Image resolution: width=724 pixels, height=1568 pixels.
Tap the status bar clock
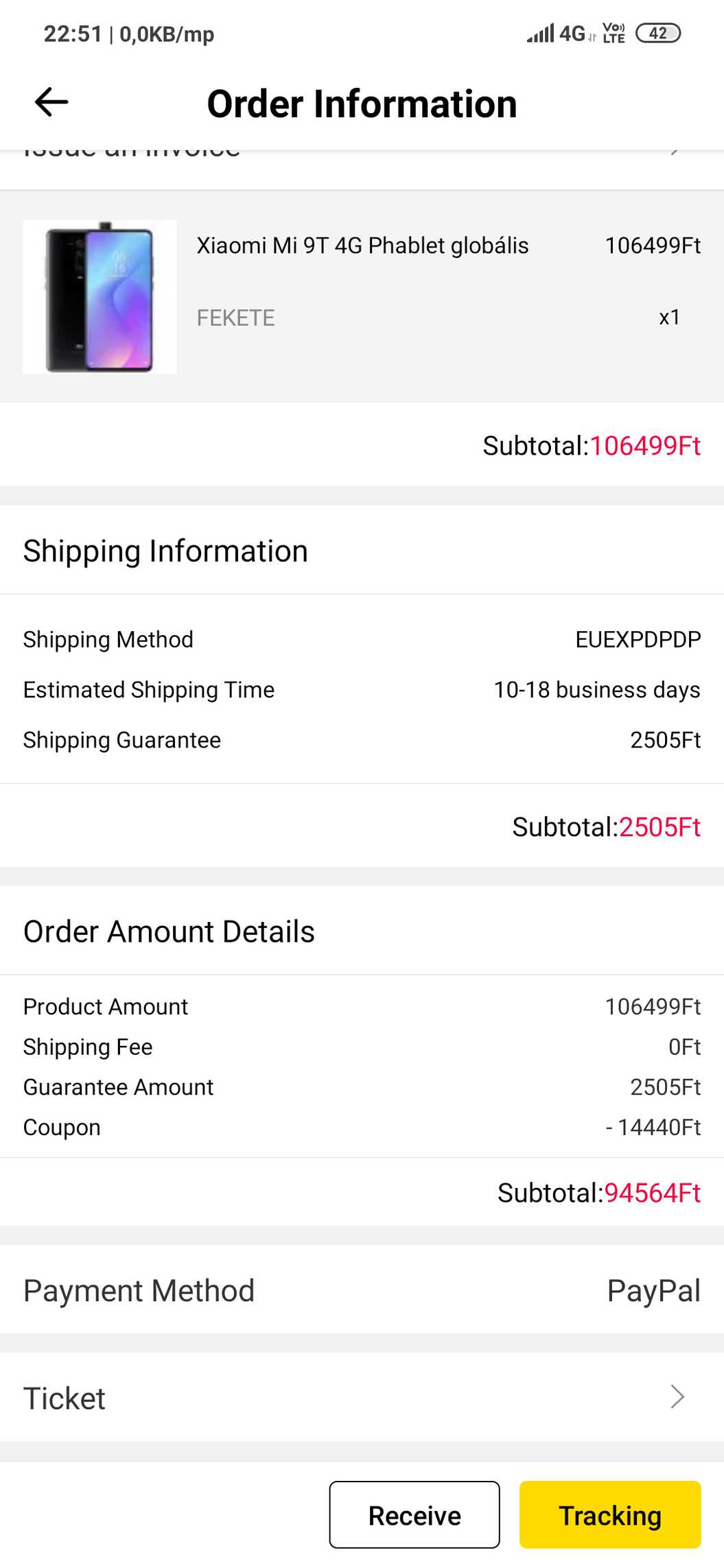coord(73,34)
